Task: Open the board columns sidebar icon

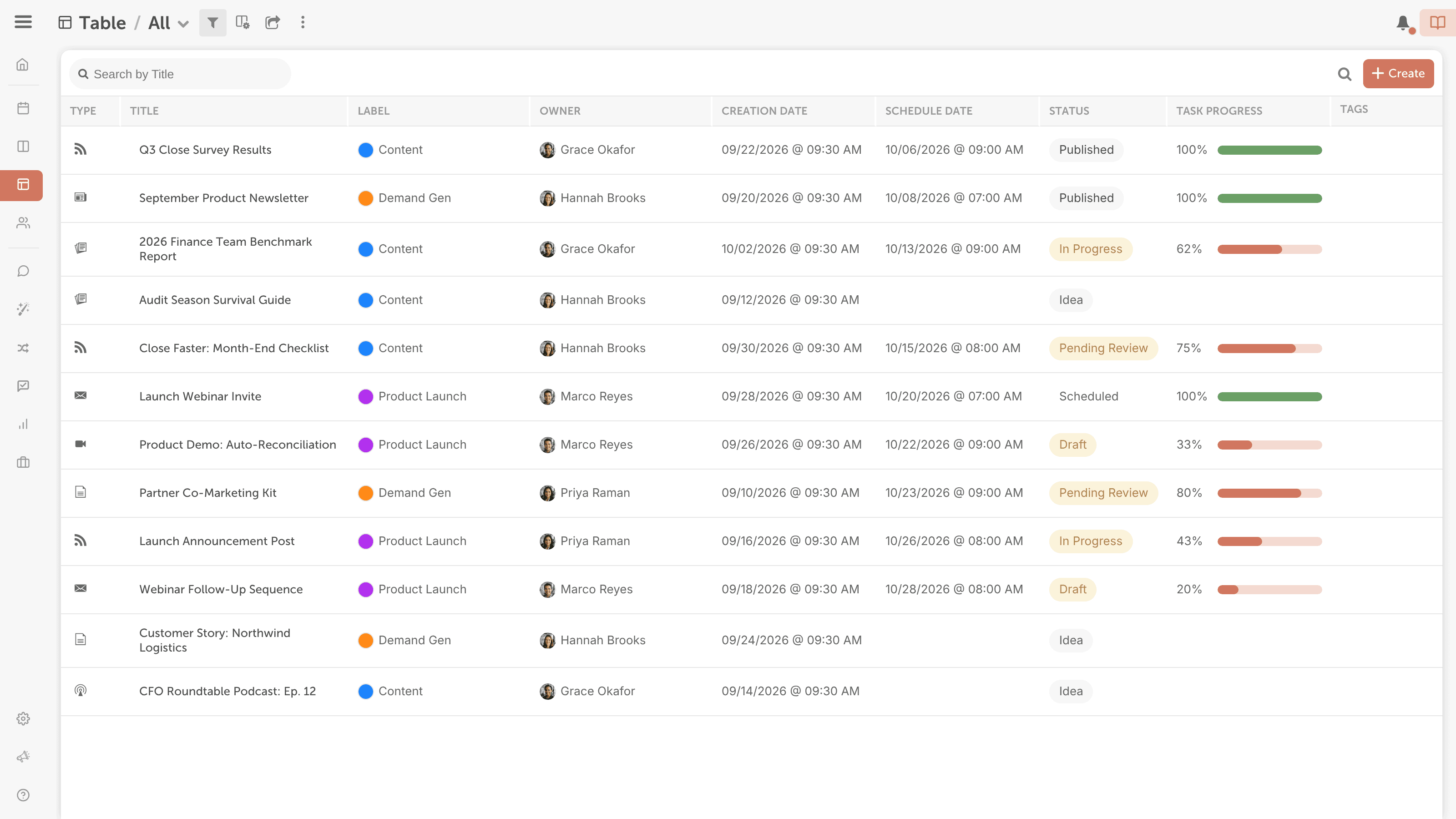Action: 23,147
